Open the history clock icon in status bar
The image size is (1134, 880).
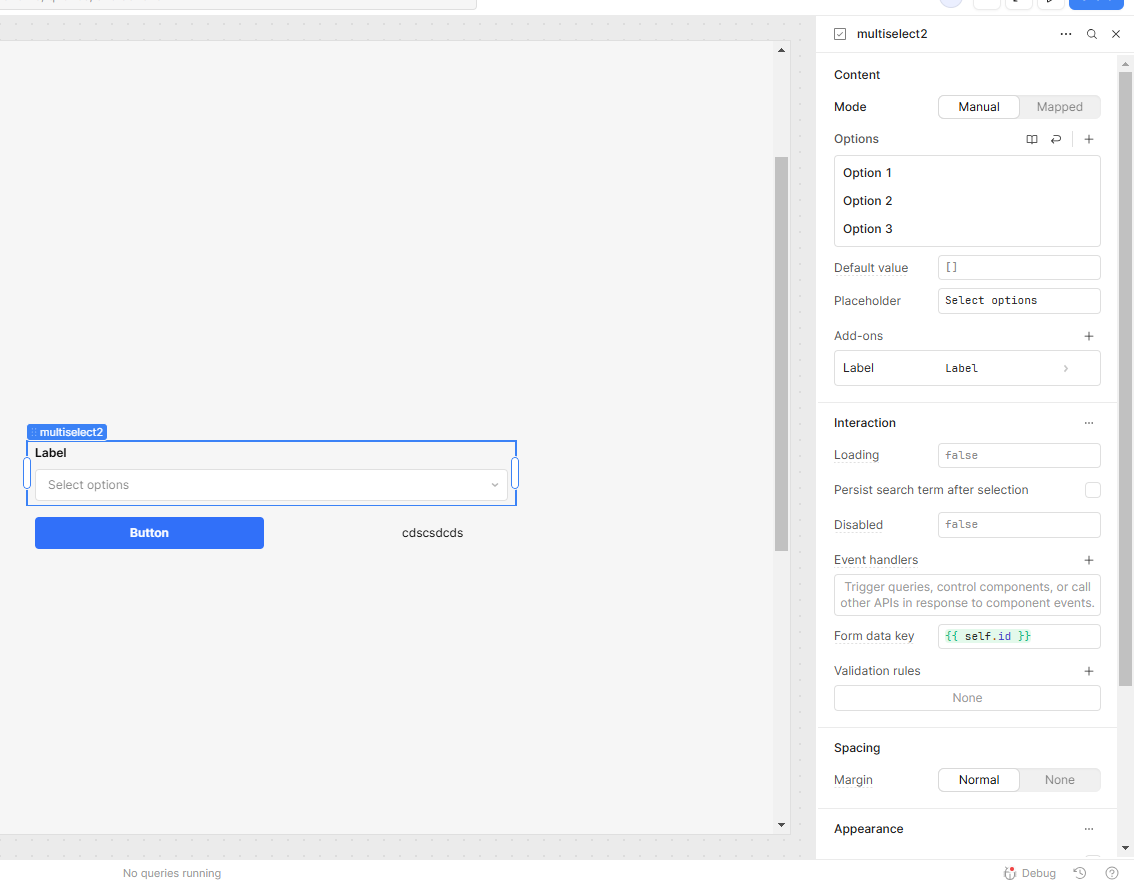[1080, 873]
